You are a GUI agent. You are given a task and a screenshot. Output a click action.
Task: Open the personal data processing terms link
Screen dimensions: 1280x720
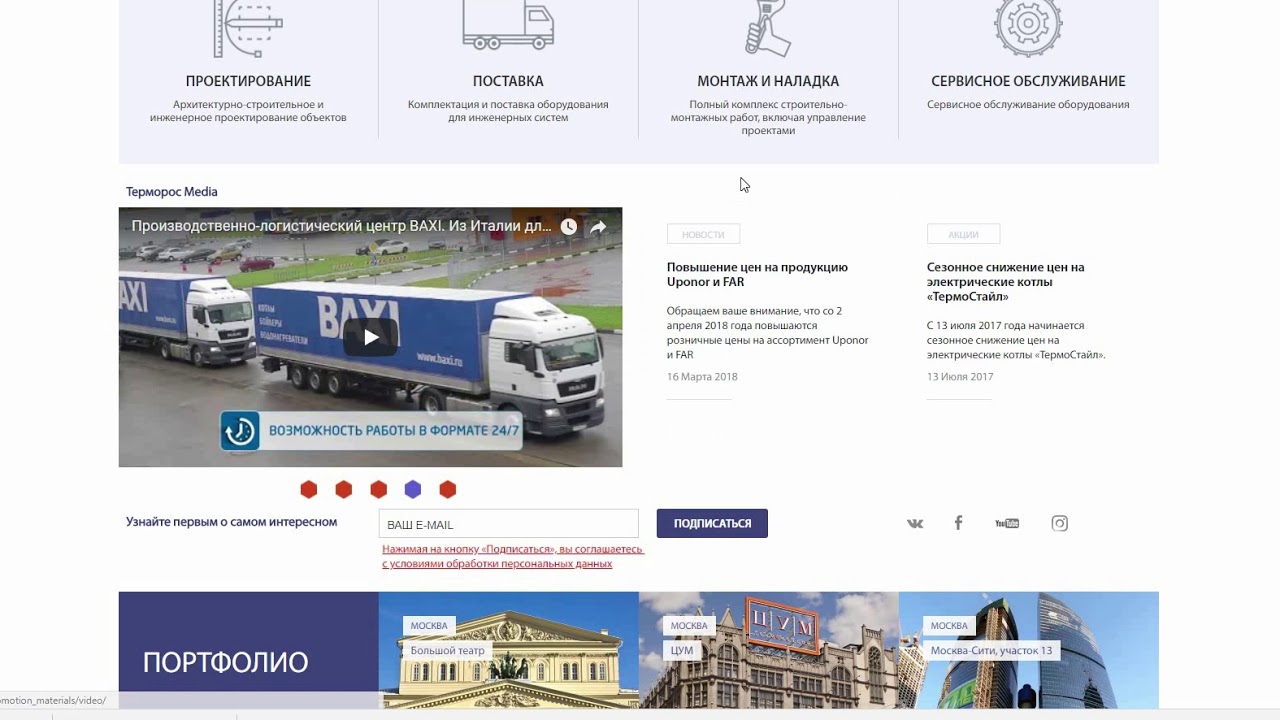pos(512,556)
